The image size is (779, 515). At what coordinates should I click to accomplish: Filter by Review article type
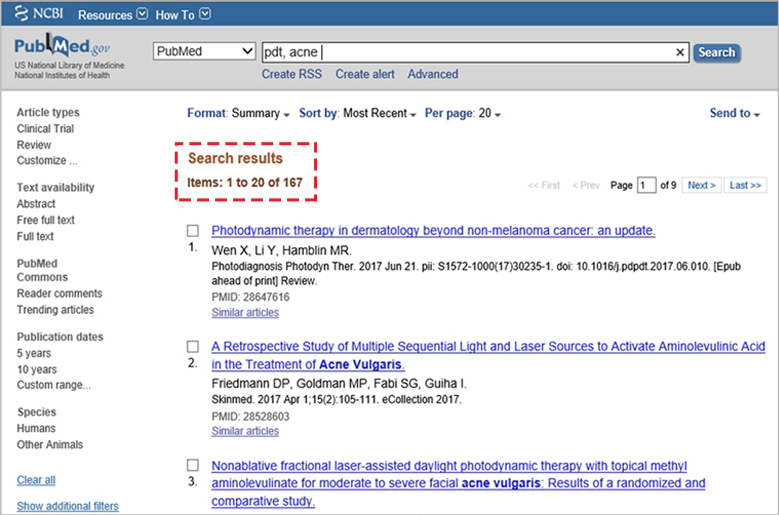[34, 145]
